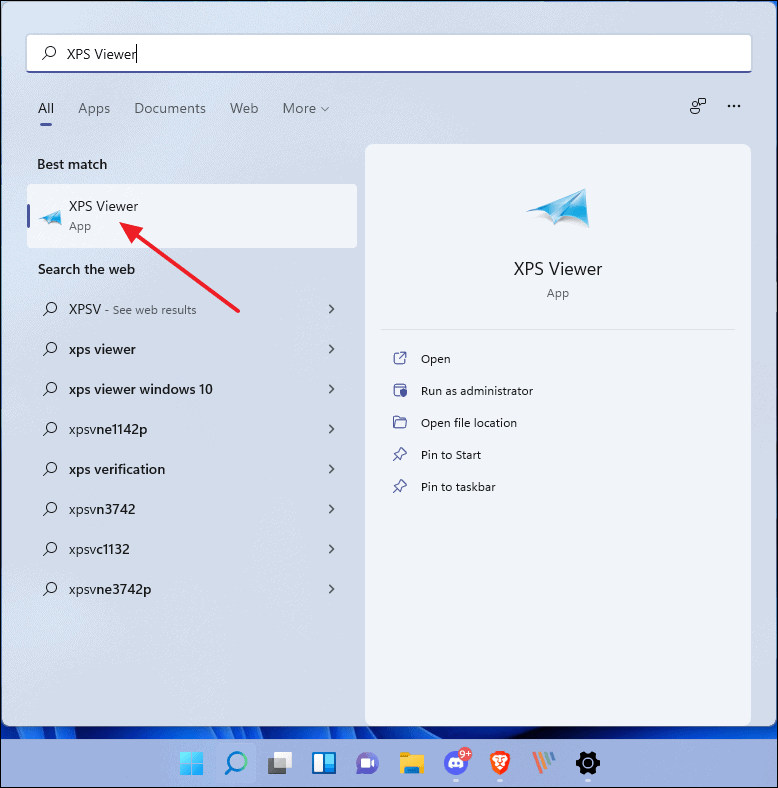Click search icon beside 'xpsvn3742'

50,509
